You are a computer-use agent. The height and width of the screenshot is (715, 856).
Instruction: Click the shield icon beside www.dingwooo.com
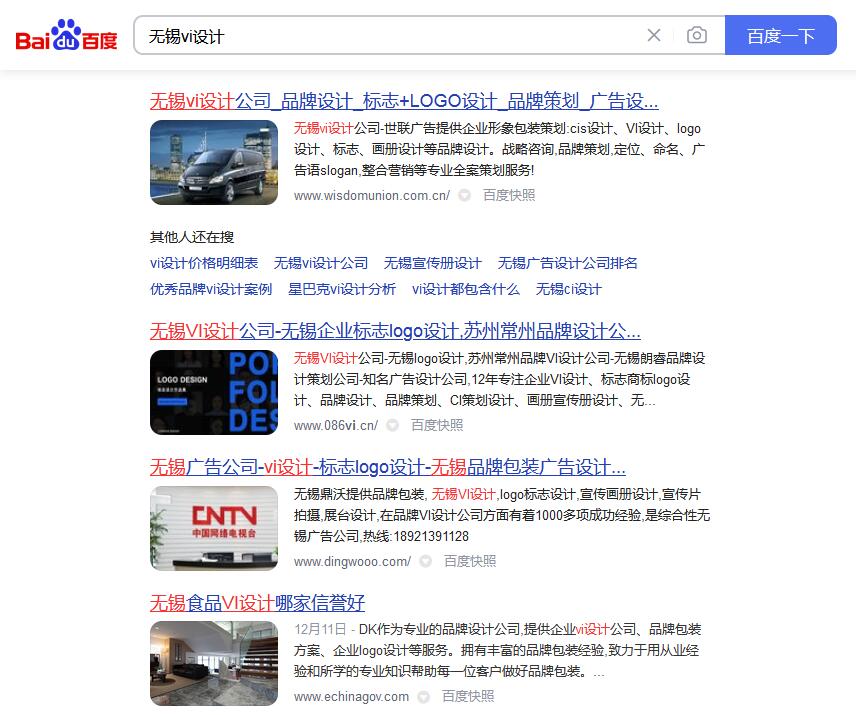pos(426,561)
